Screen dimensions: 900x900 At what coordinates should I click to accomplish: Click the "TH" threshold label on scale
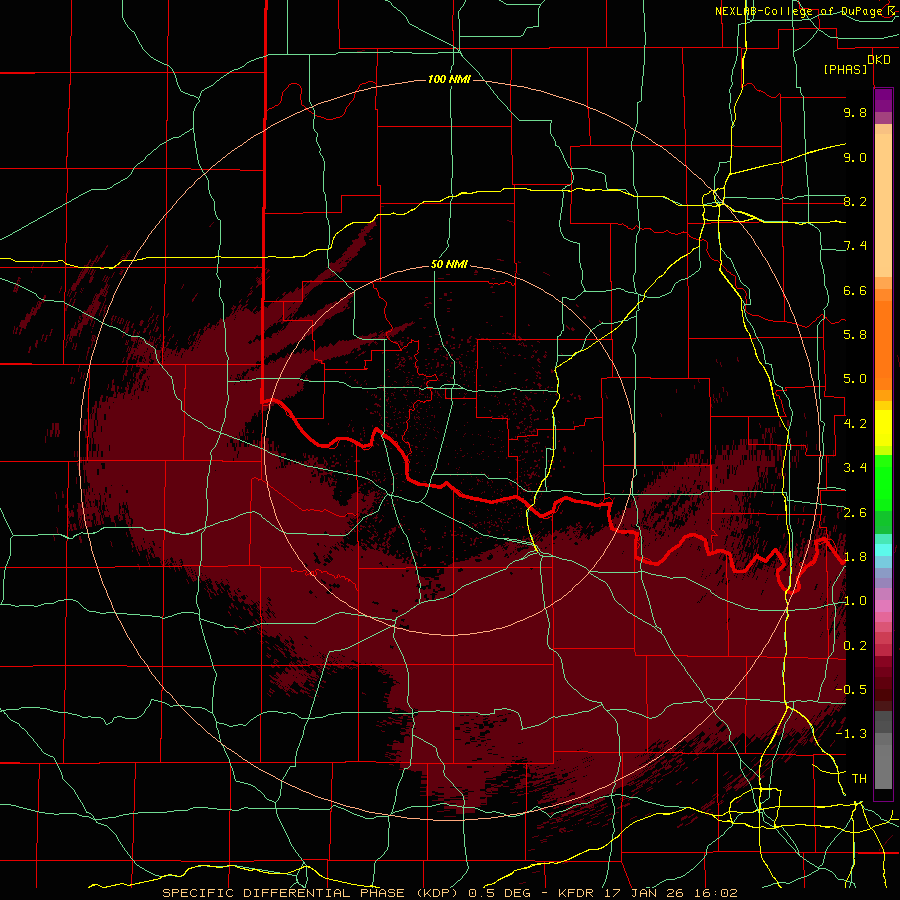pos(859,779)
